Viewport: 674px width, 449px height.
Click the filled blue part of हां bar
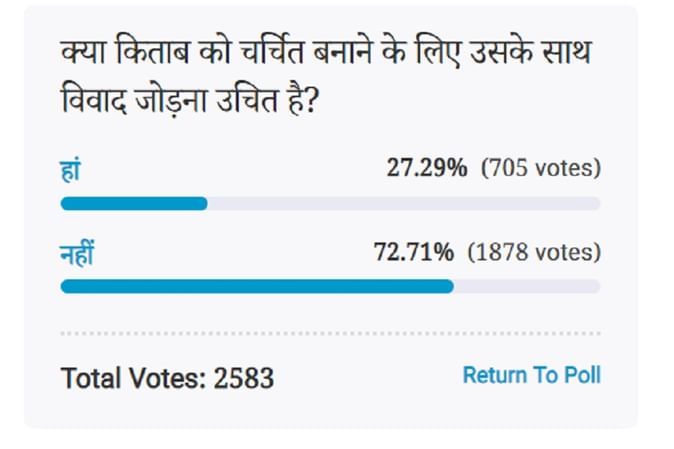coord(133,204)
